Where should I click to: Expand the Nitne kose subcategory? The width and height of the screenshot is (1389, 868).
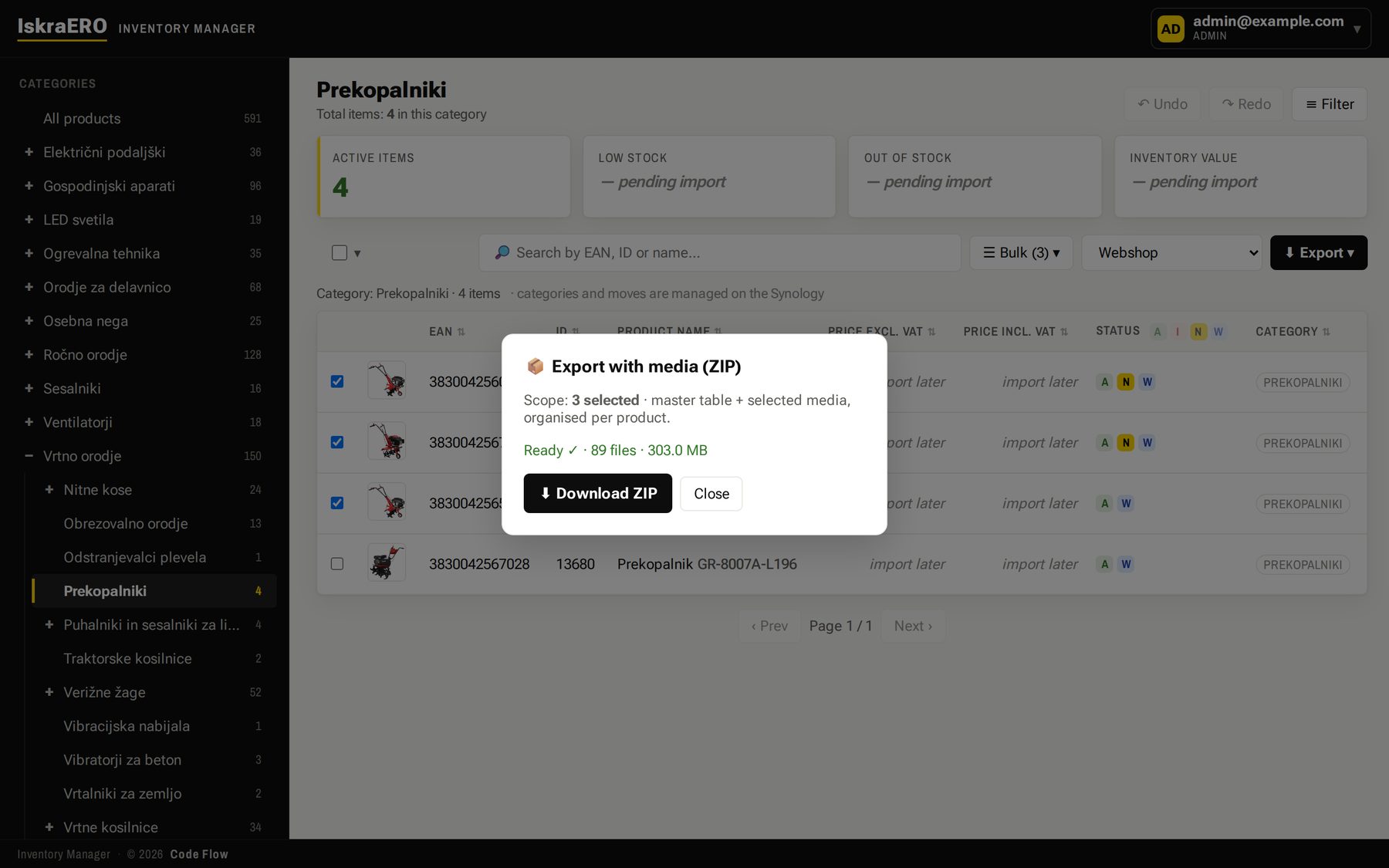pyautogui.click(x=49, y=490)
